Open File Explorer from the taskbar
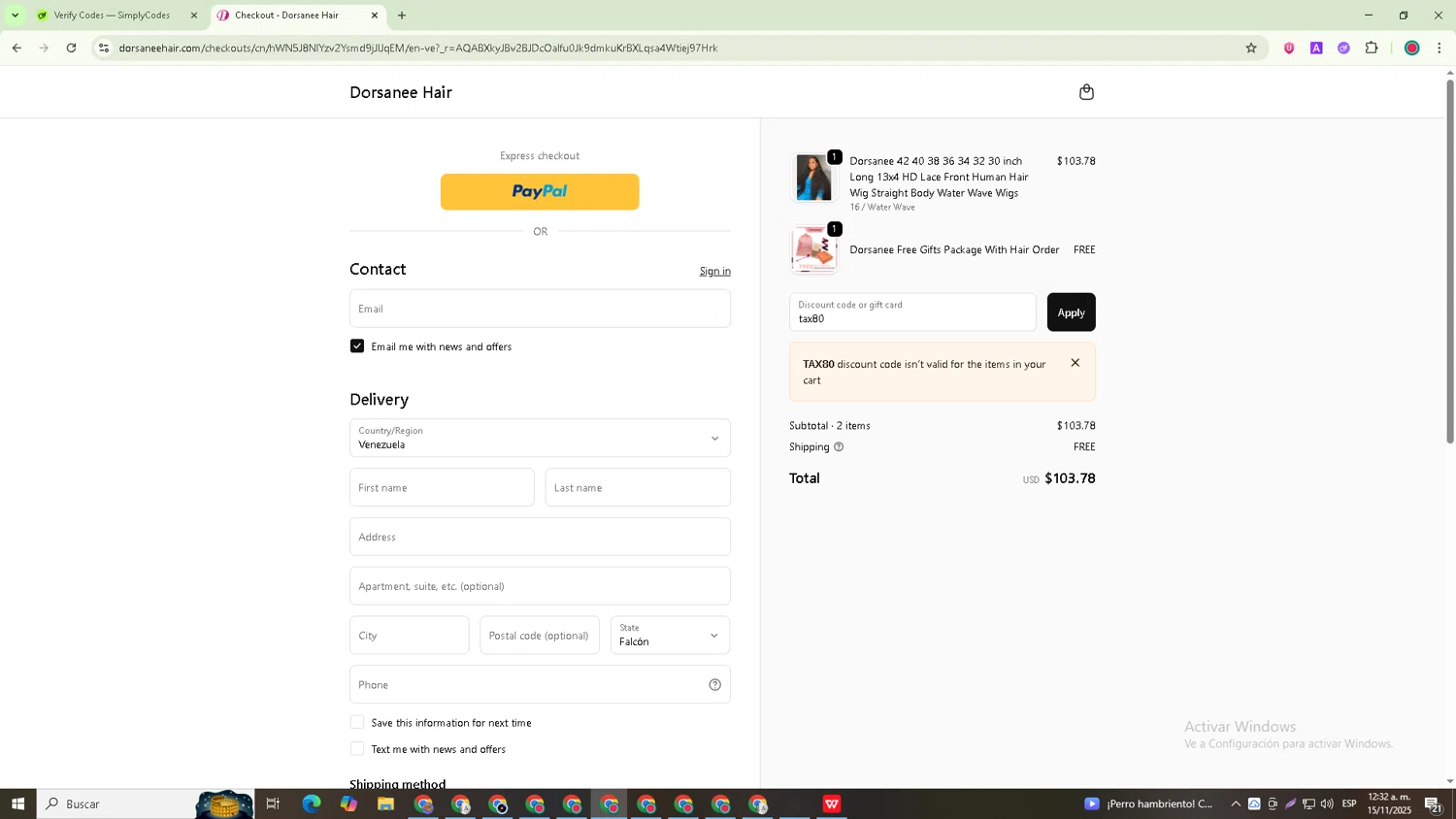This screenshot has width=1456, height=819. click(x=385, y=803)
